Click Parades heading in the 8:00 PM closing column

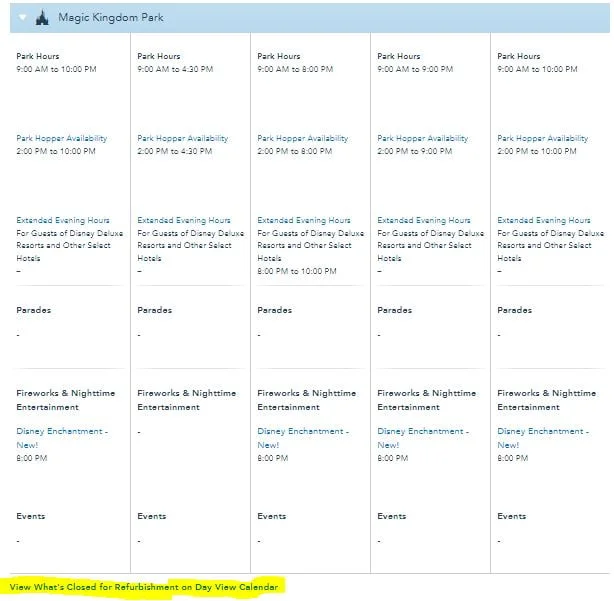[x=274, y=310]
